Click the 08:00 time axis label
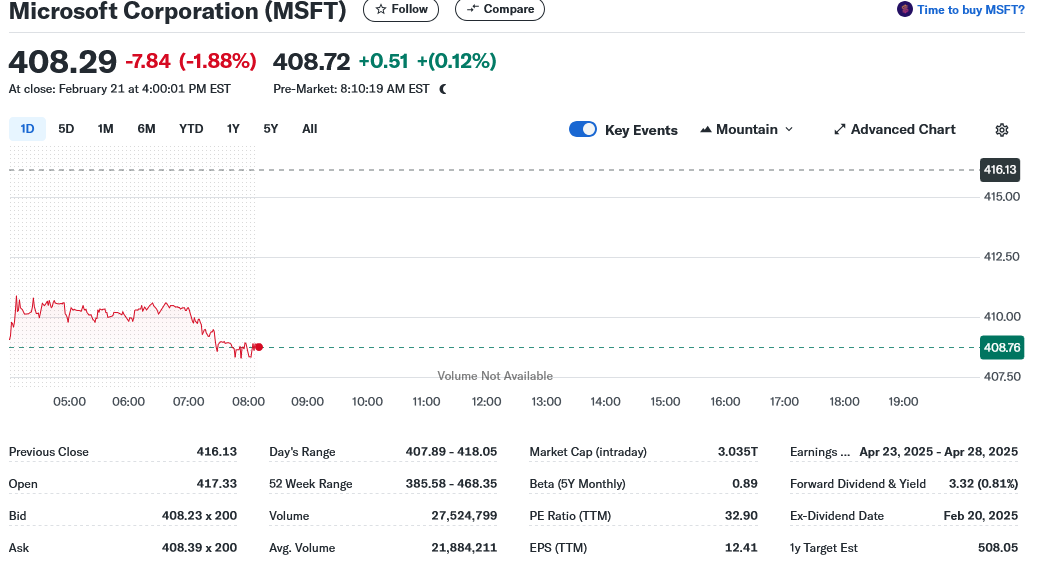 click(x=248, y=401)
